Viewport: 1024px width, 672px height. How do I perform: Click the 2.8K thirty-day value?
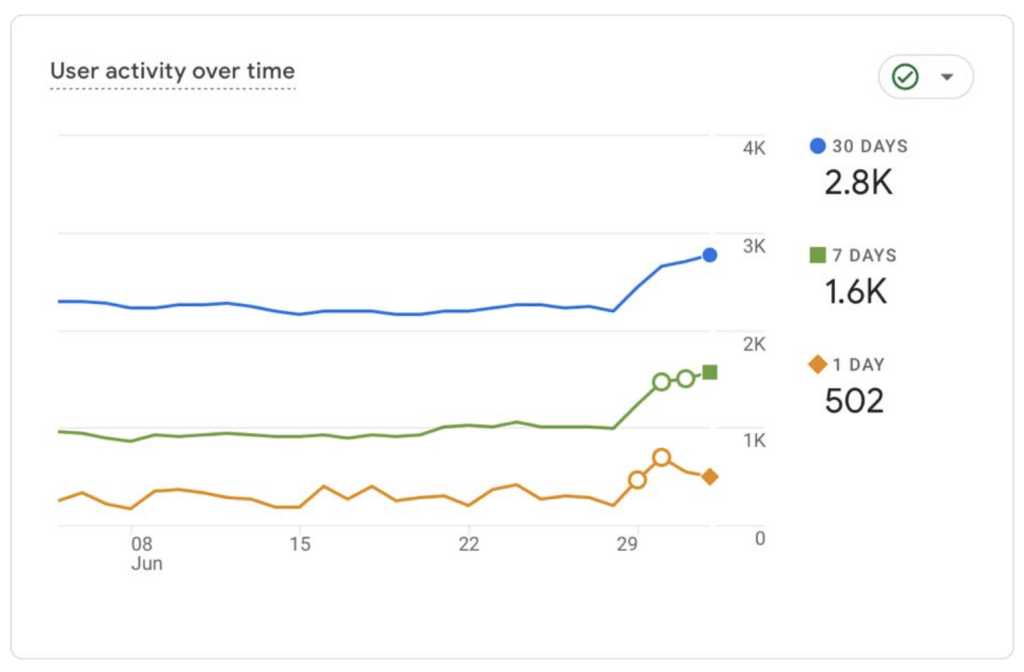pos(858,183)
